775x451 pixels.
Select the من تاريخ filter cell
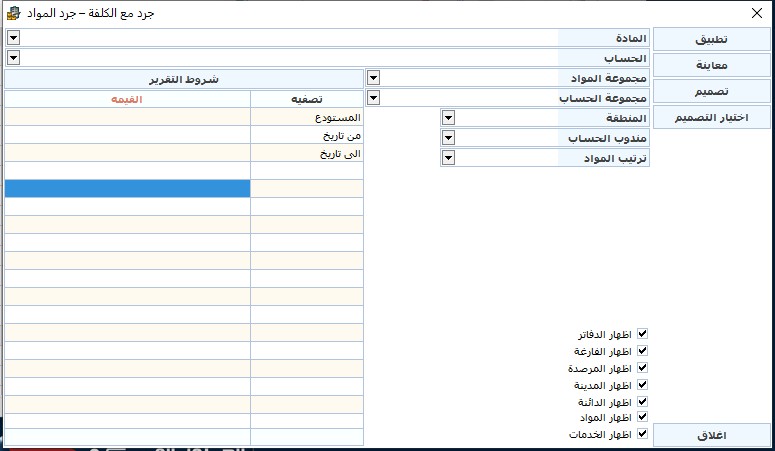(x=307, y=135)
